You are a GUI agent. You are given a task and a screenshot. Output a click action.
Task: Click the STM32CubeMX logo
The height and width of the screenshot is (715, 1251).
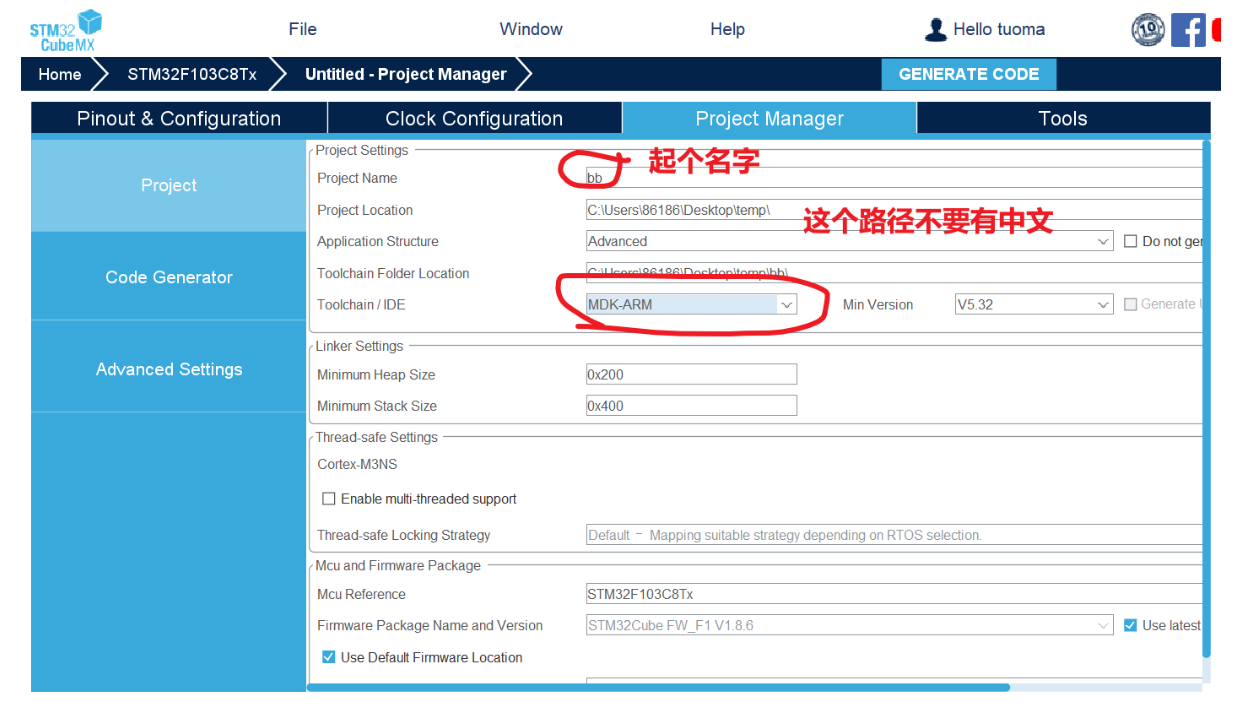pos(66,31)
